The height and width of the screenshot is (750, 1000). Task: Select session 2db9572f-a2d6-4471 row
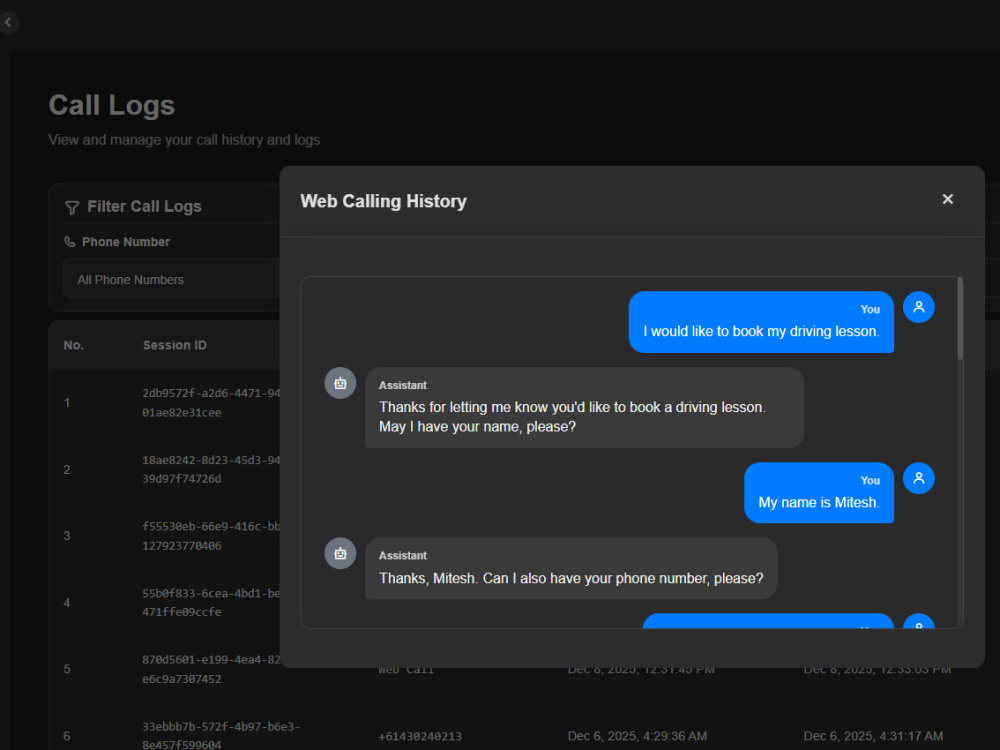pos(165,403)
